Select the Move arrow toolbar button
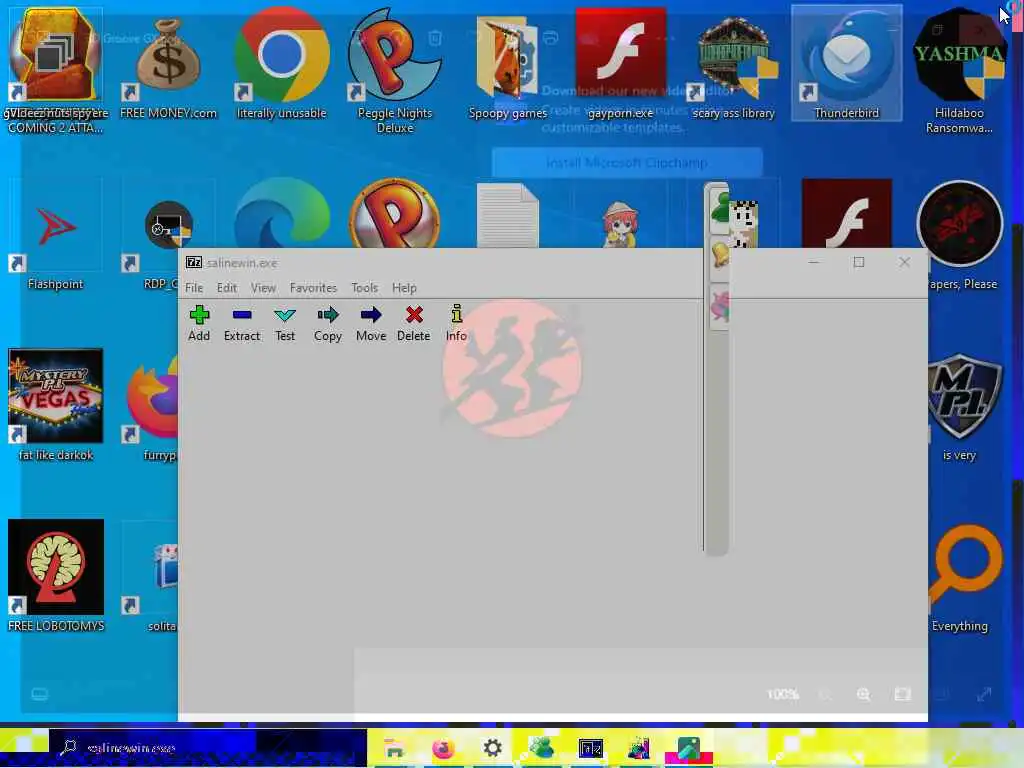This screenshot has height=768, width=1024. click(371, 324)
